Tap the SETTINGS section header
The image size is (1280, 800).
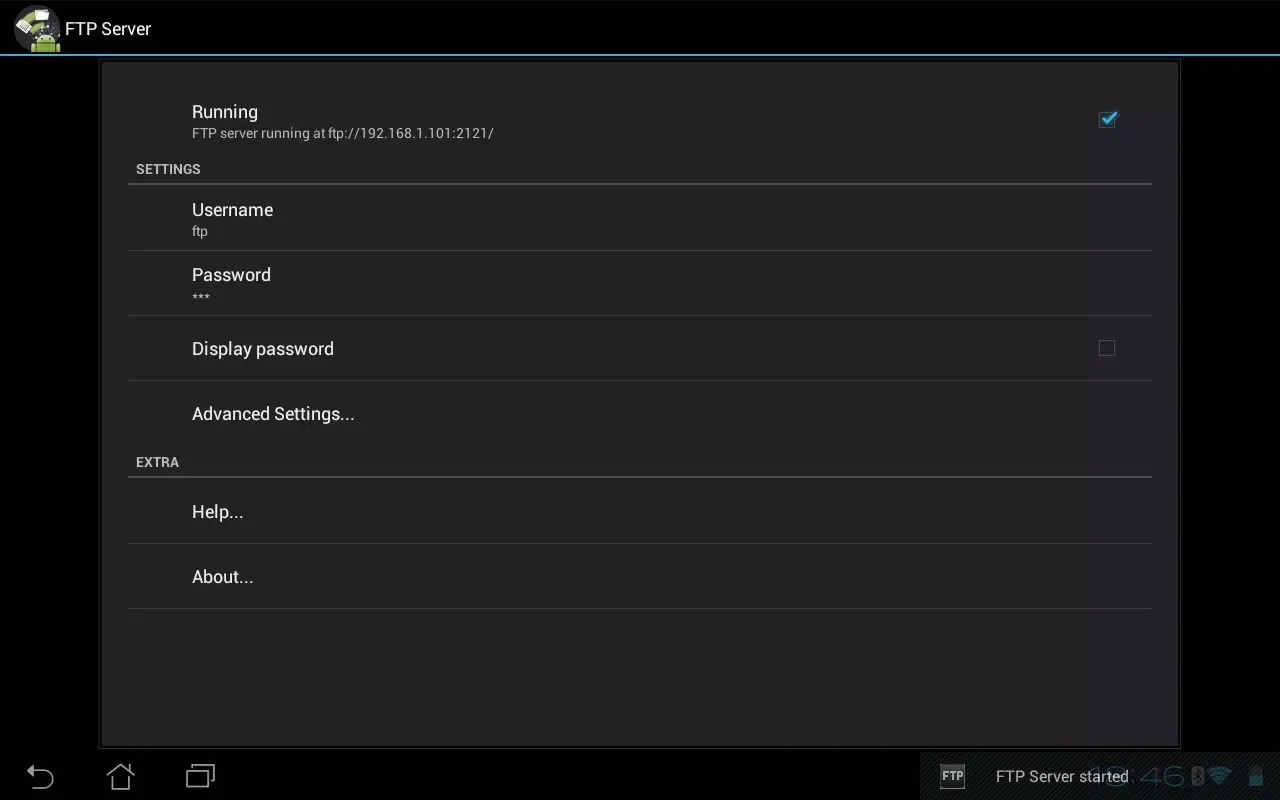[168, 169]
